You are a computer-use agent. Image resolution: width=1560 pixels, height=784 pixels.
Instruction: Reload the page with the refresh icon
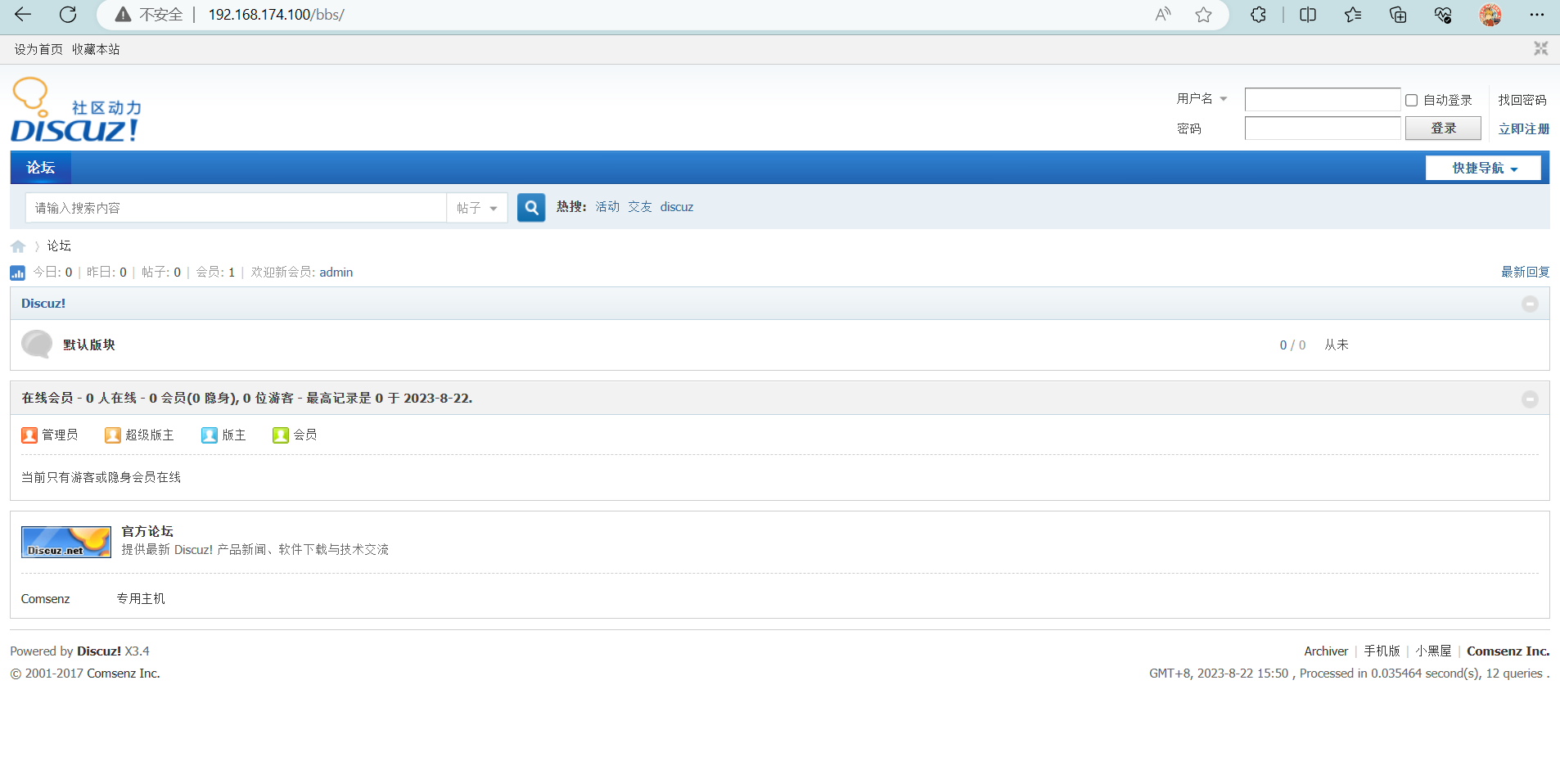[x=68, y=14]
